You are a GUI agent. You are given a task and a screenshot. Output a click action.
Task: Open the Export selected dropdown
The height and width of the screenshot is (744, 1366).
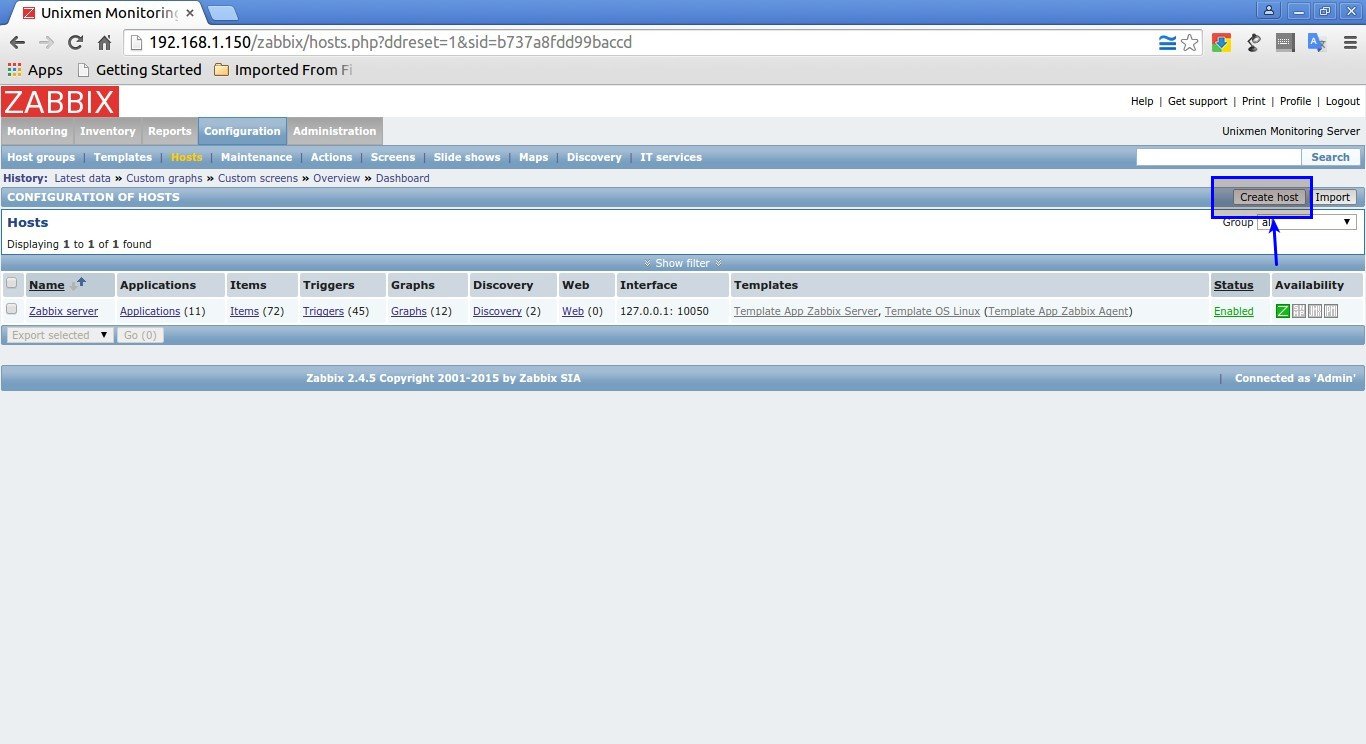tap(59, 335)
